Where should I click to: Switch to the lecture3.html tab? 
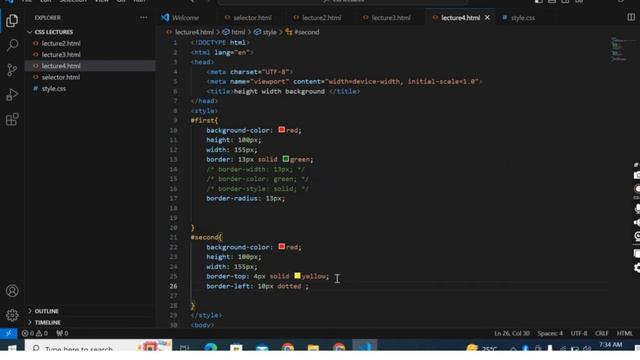coord(387,18)
